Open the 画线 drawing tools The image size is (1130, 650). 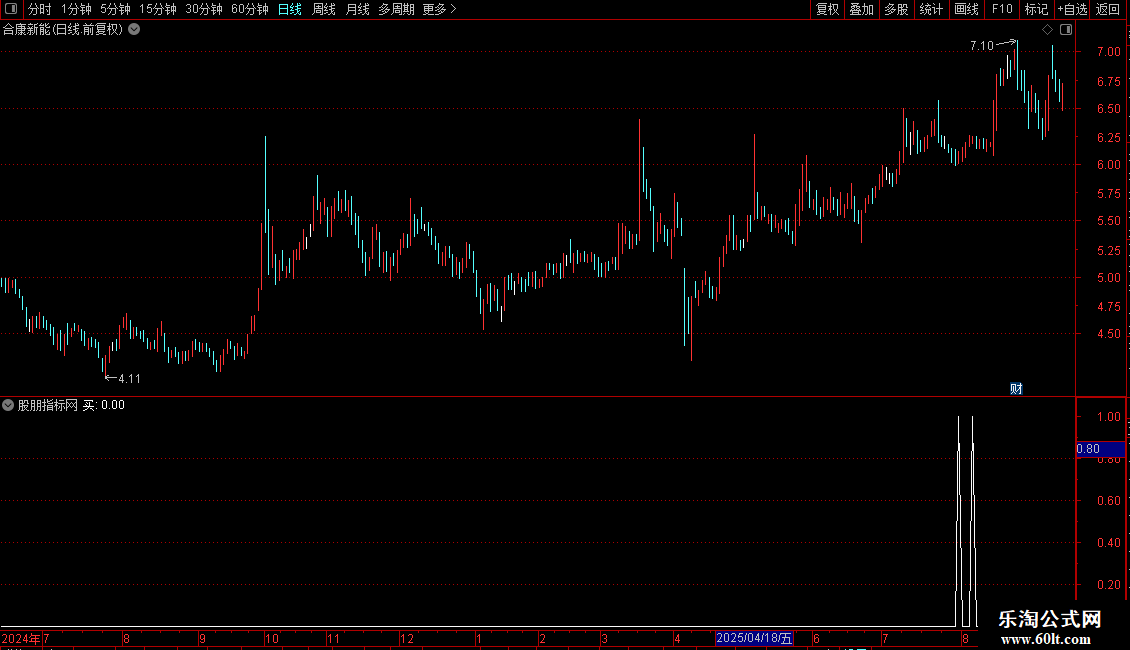966,9
